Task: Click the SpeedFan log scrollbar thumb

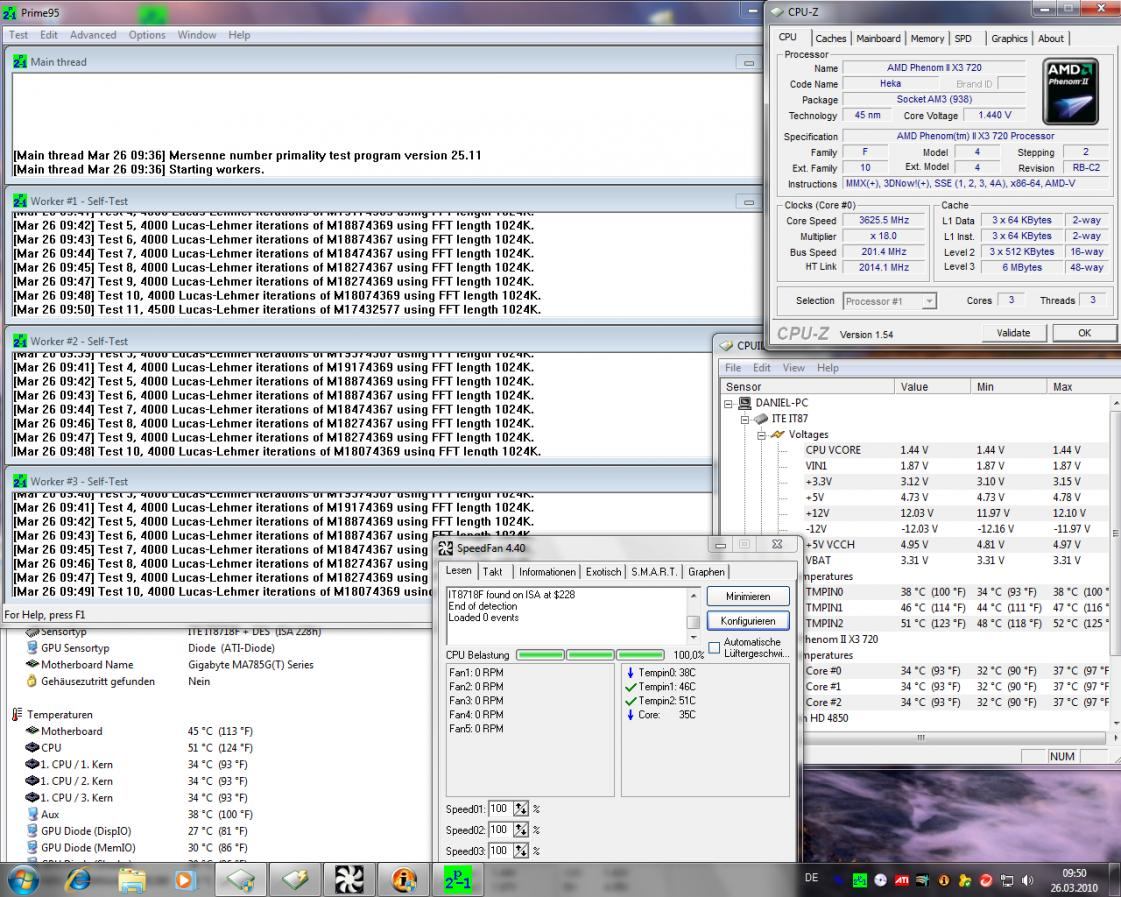Action: (693, 622)
